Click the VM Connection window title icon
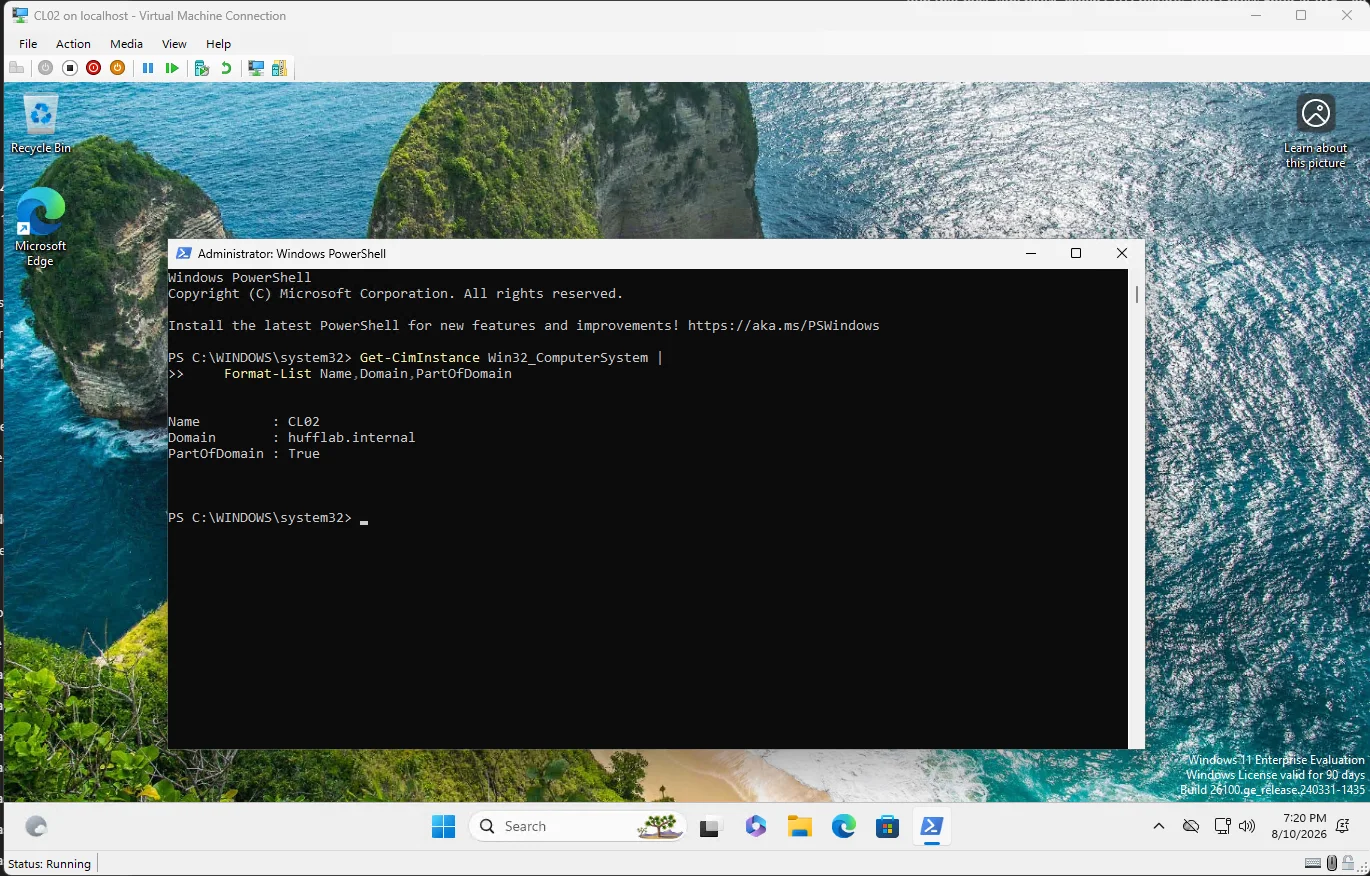 (x=19, y=15)
